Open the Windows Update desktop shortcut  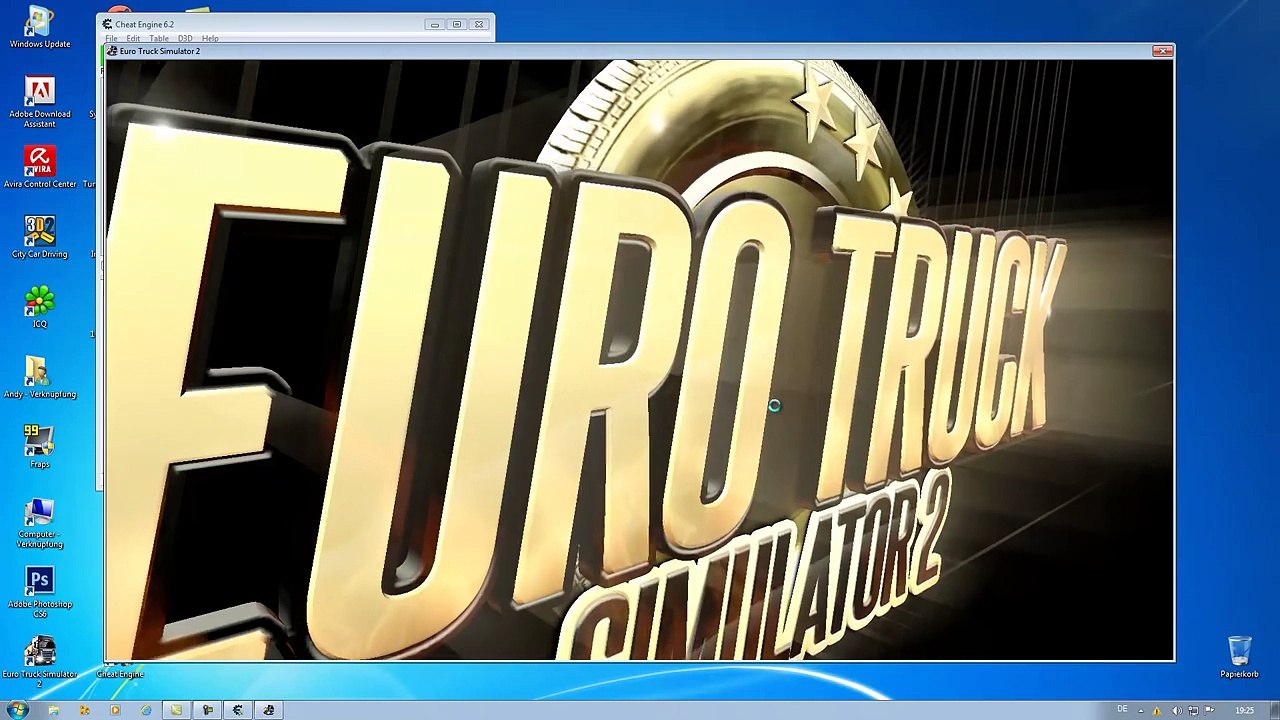(x=40, y=28)
